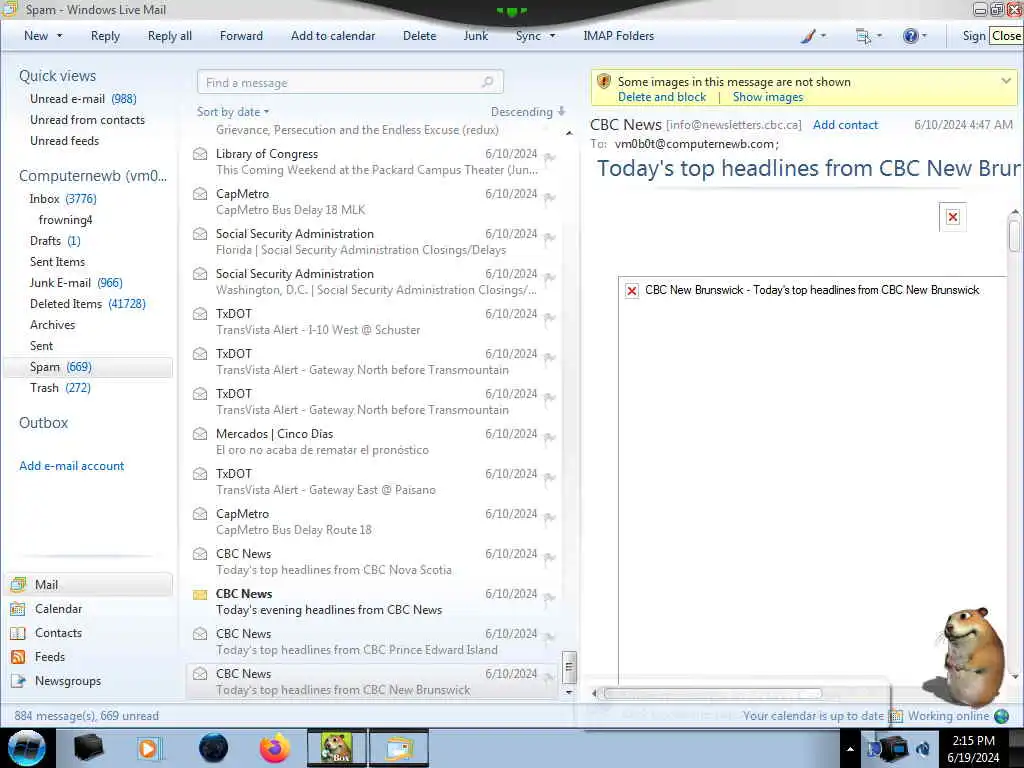The width and height of the screenshot is (1024, 768).
Task: Click Sign in button
Action: tap(974, 36)
